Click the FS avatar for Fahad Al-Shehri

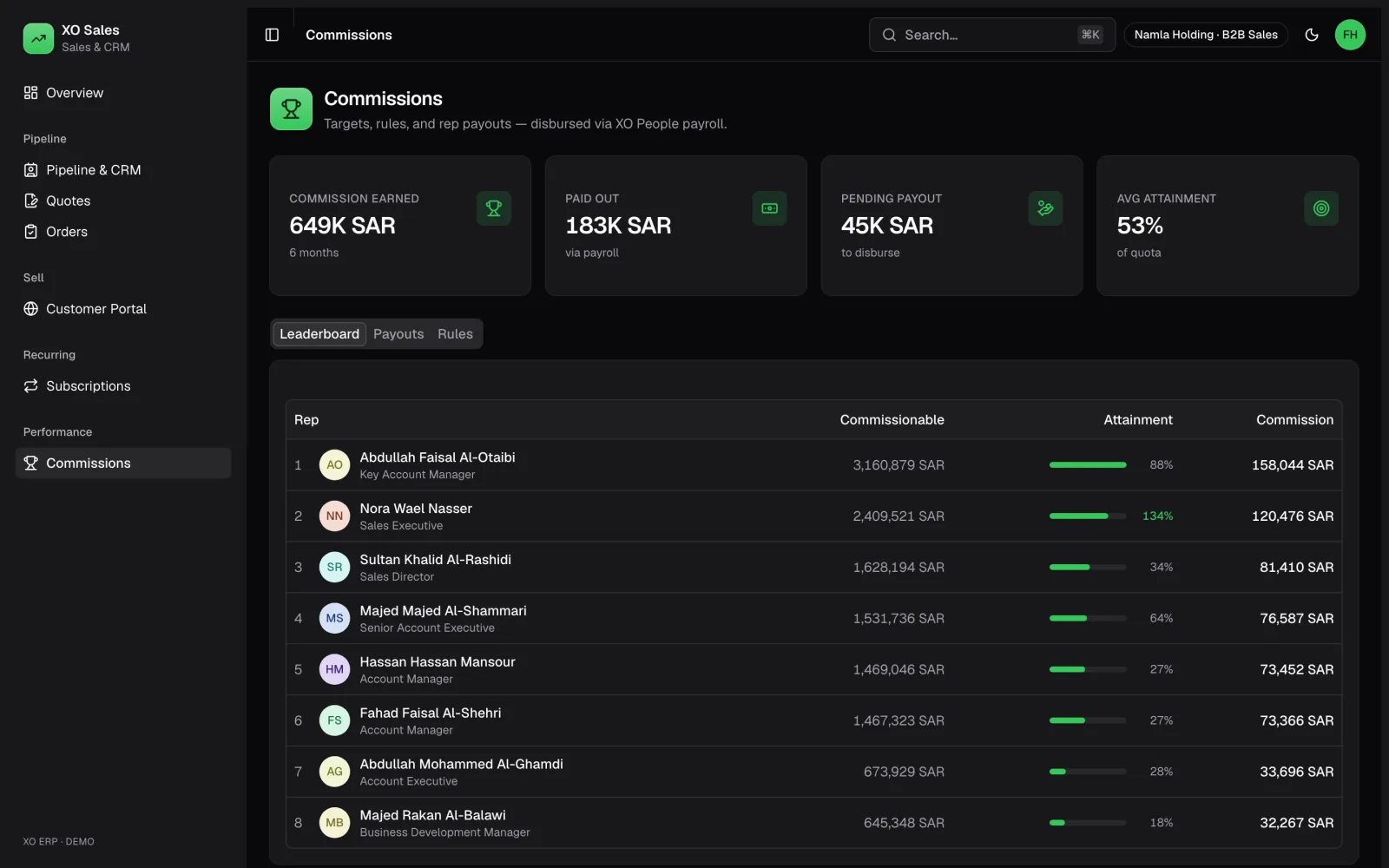(334, 720)
